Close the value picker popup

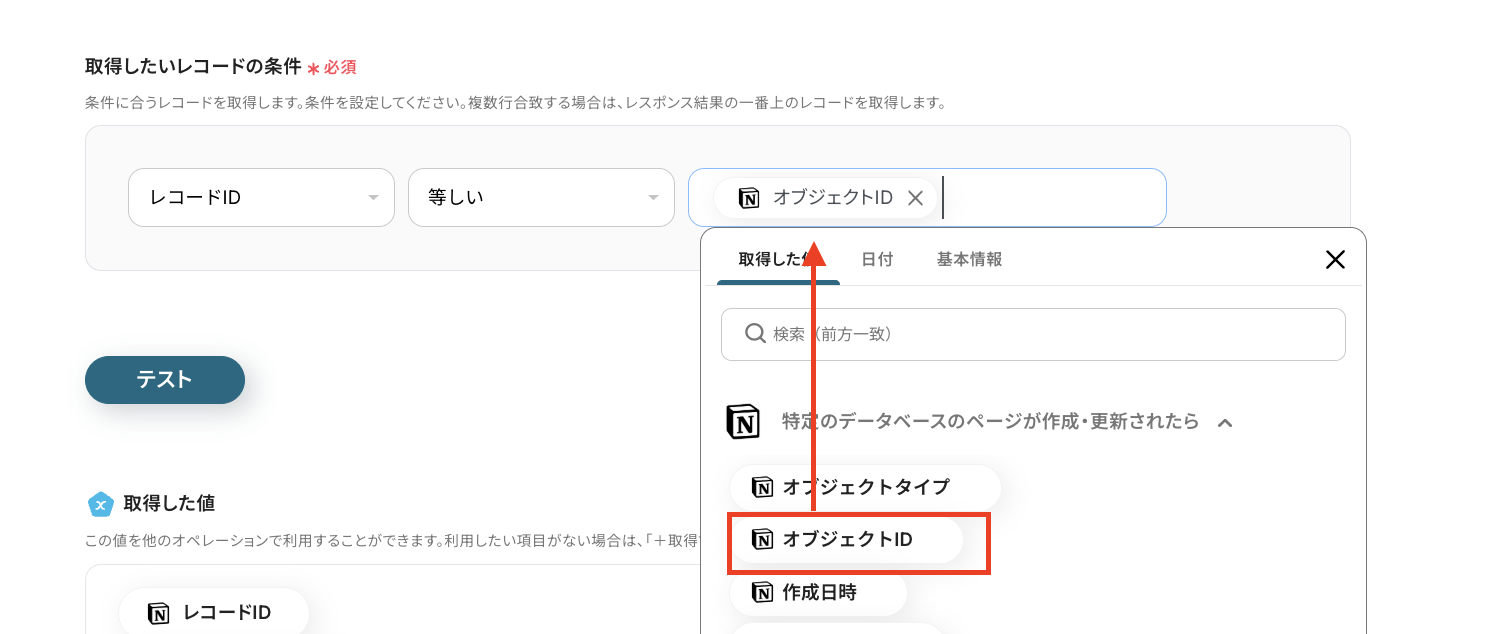(1335, 259)
